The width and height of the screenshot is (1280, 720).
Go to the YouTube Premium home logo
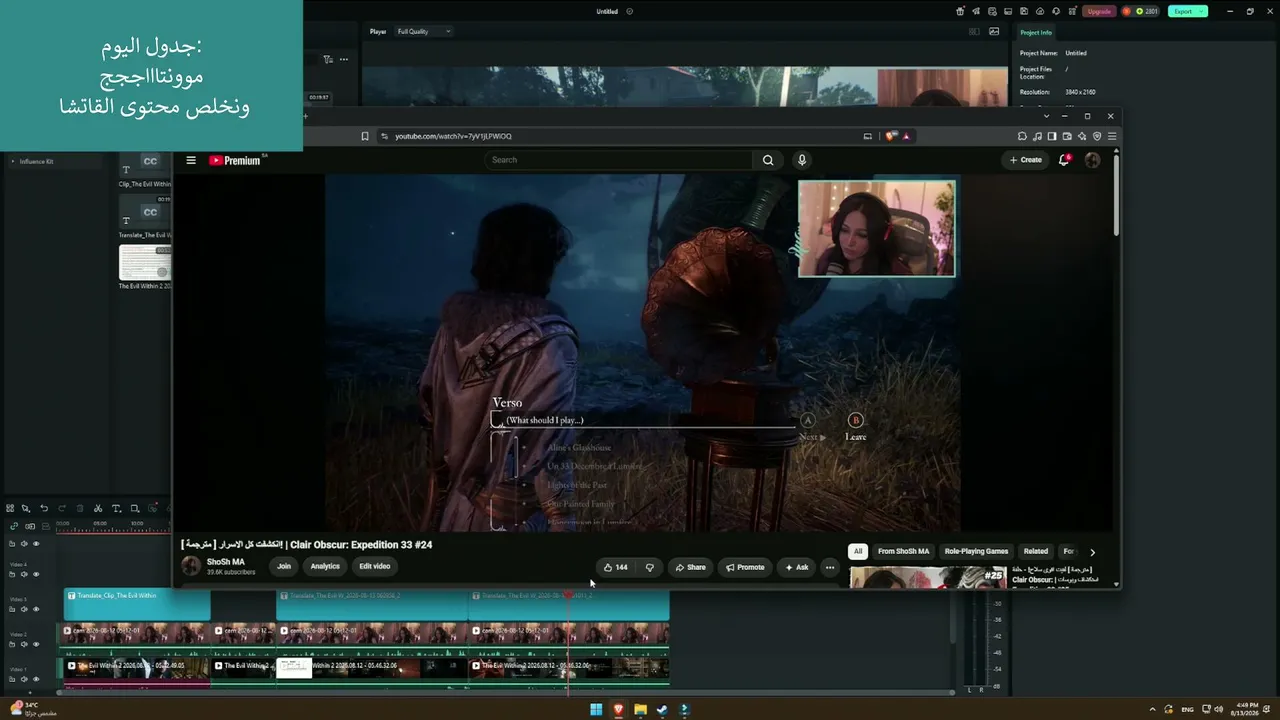coord(236,160)
